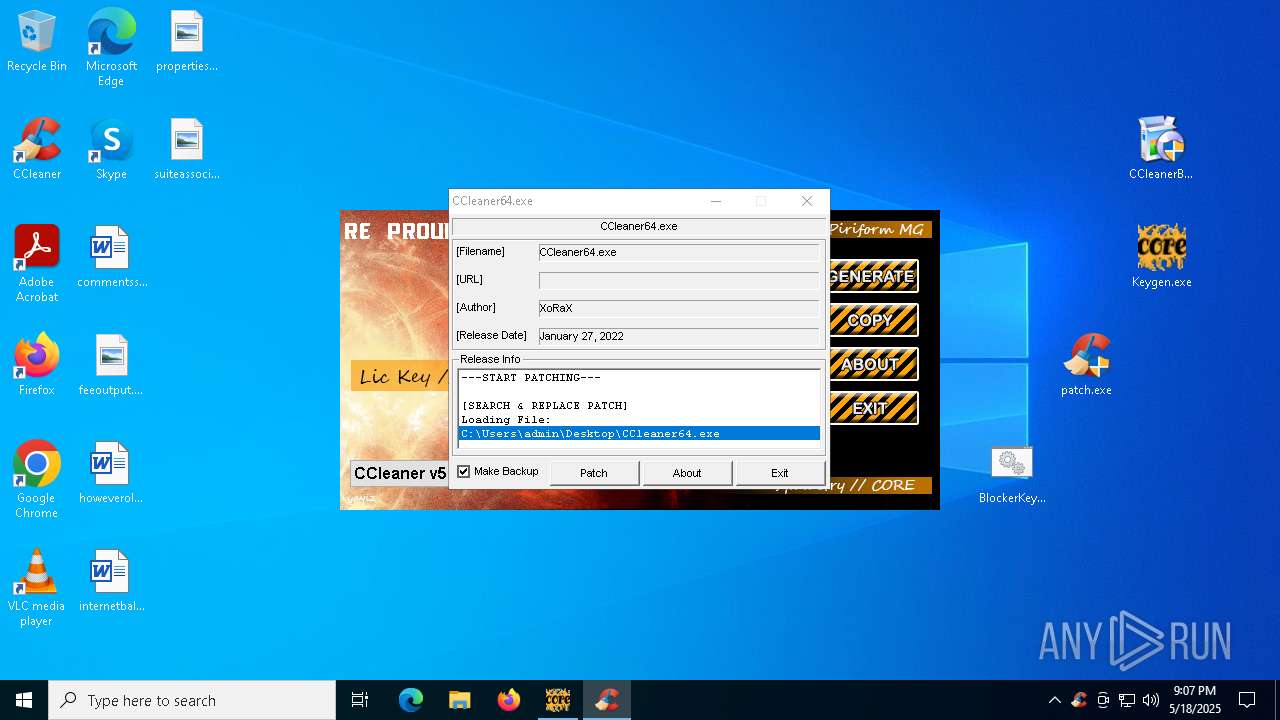Viewport: 1280px width, 720px height.
Task: Open the clock showing 9:07 PM
Action: (x=1195, y=700)
